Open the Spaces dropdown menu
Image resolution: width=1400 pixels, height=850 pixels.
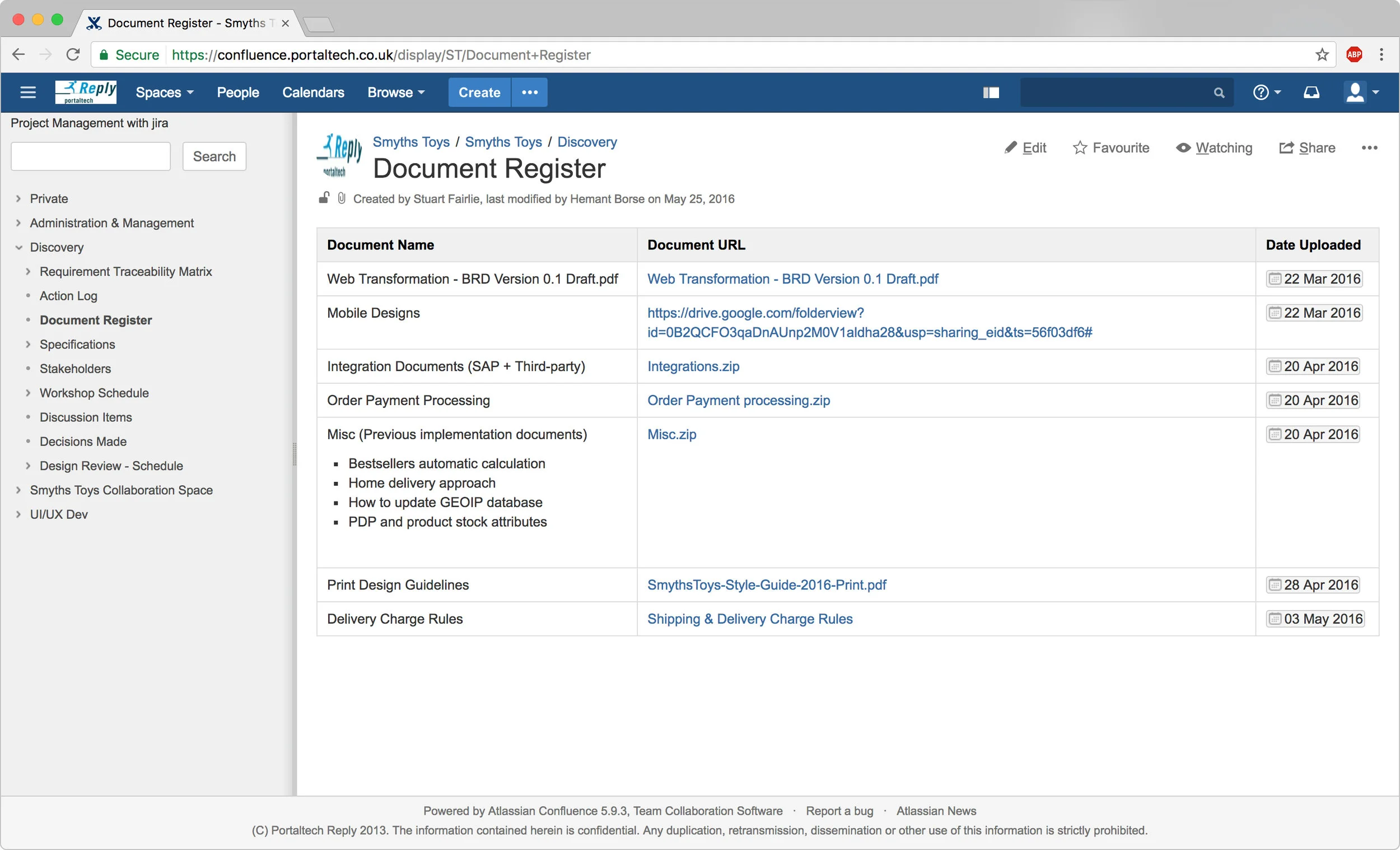(165, 92)
